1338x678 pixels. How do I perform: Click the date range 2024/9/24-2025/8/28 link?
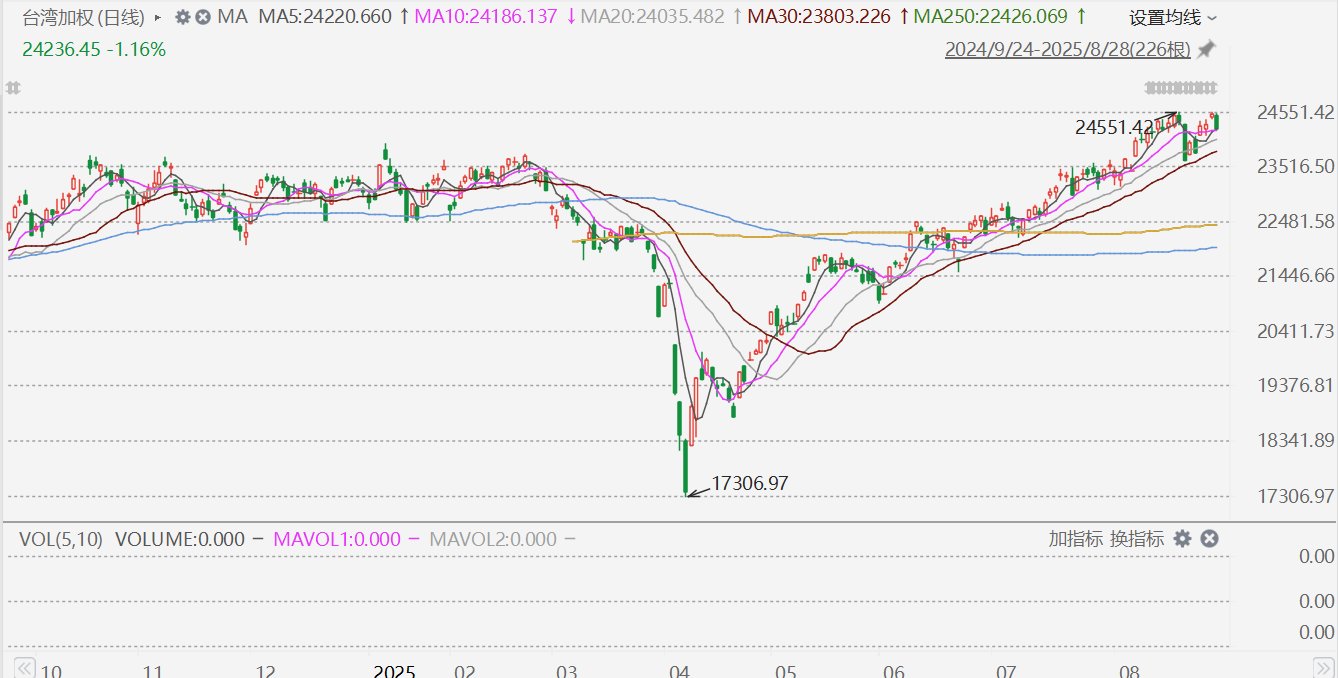point(1068,49)
